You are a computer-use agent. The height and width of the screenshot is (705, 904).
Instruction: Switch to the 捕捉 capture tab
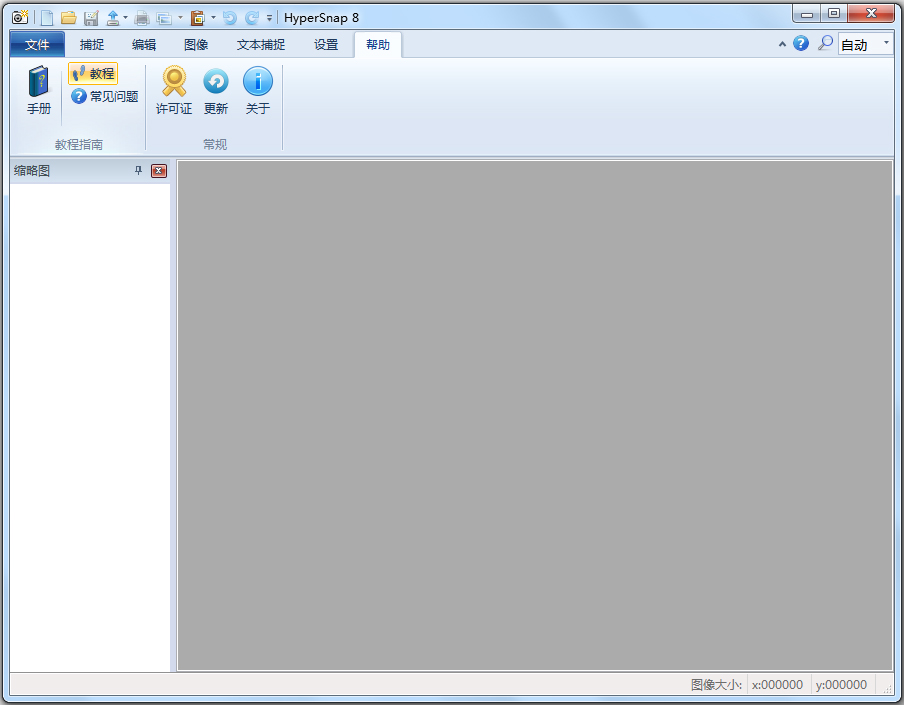point(92,44)
